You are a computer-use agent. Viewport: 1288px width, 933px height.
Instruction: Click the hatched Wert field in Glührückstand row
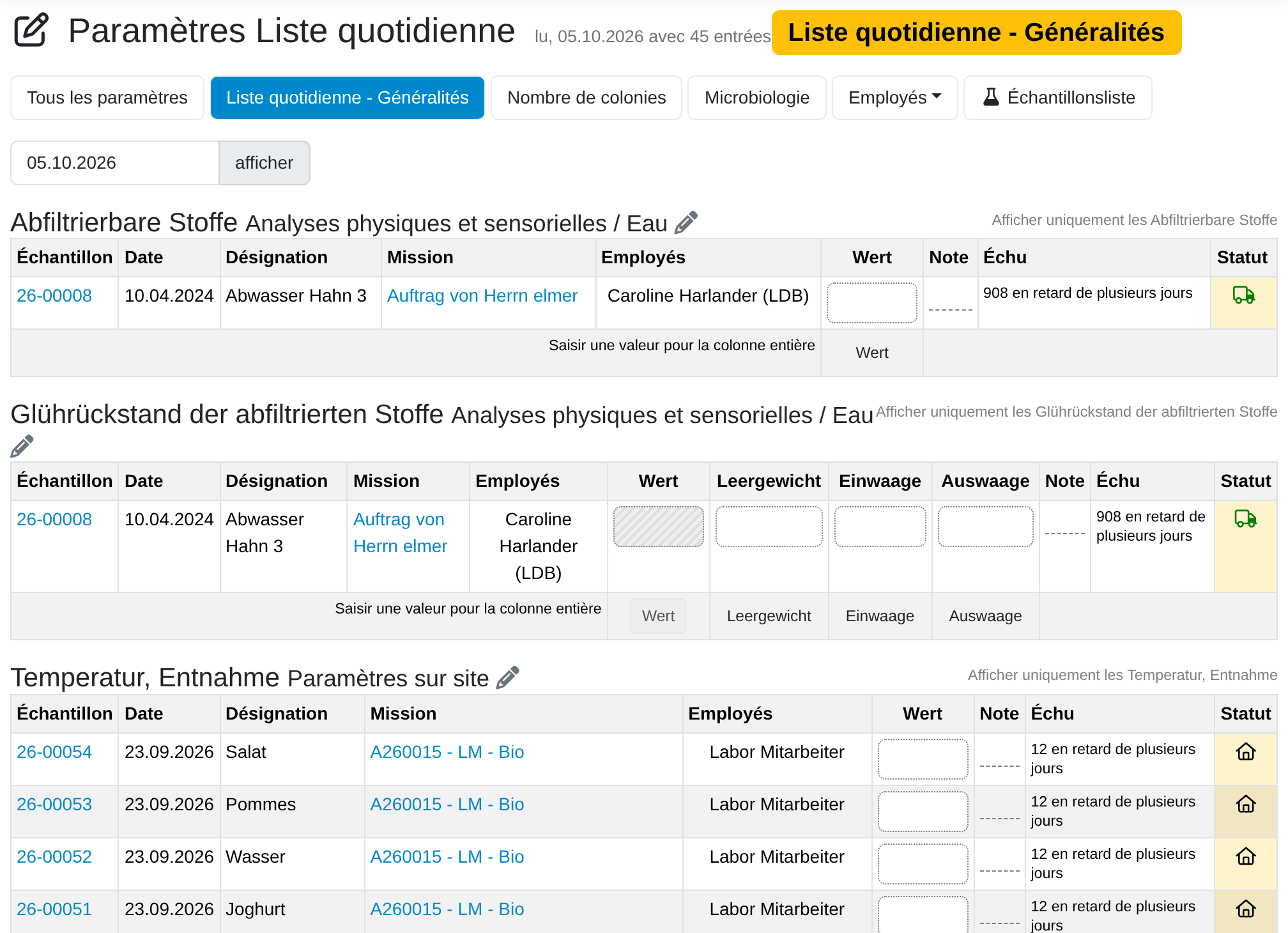[659, 527]
